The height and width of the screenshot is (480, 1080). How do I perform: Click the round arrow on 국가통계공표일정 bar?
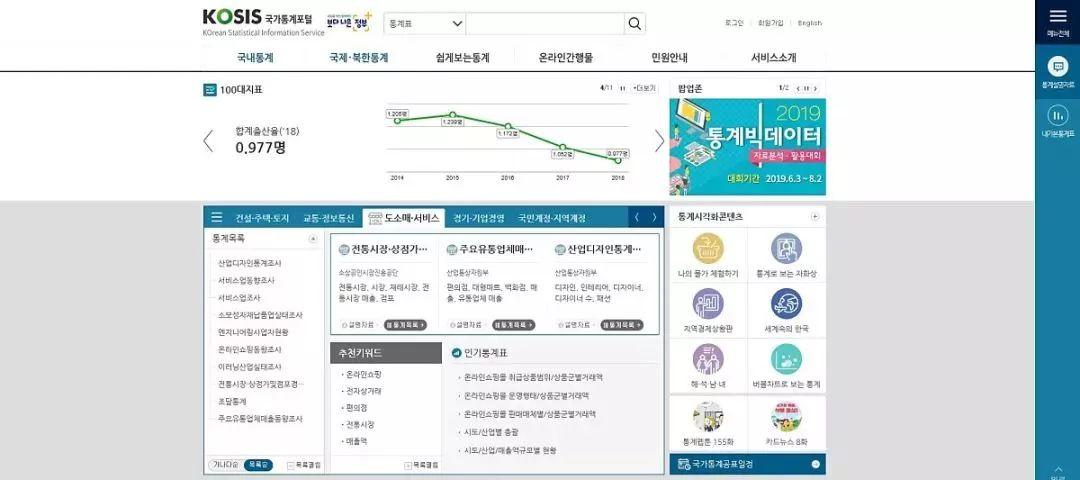point(816,464)
